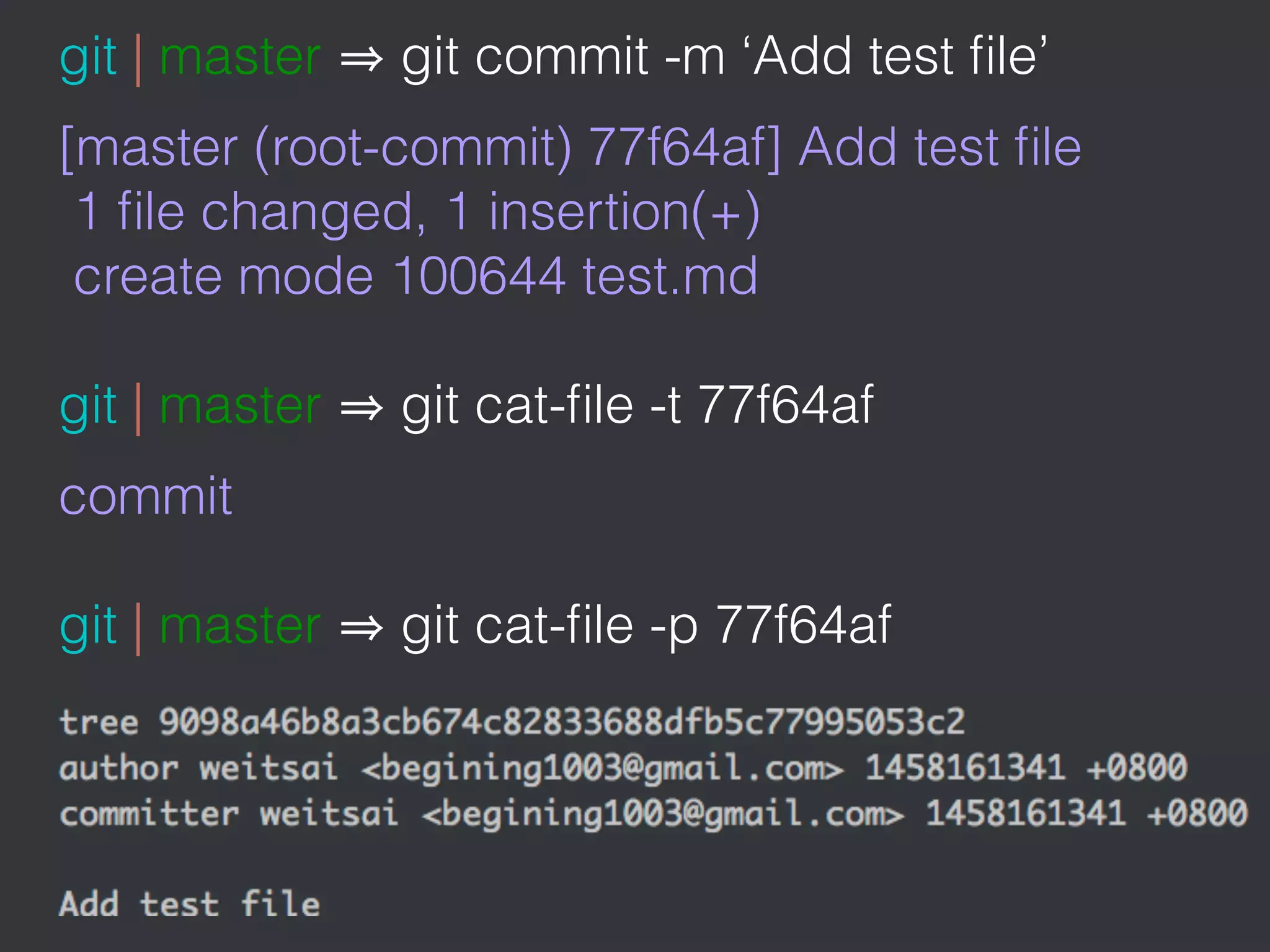Click the -p flag in the cat-file command
1270x952 pixels.
(x=673, y=626)
